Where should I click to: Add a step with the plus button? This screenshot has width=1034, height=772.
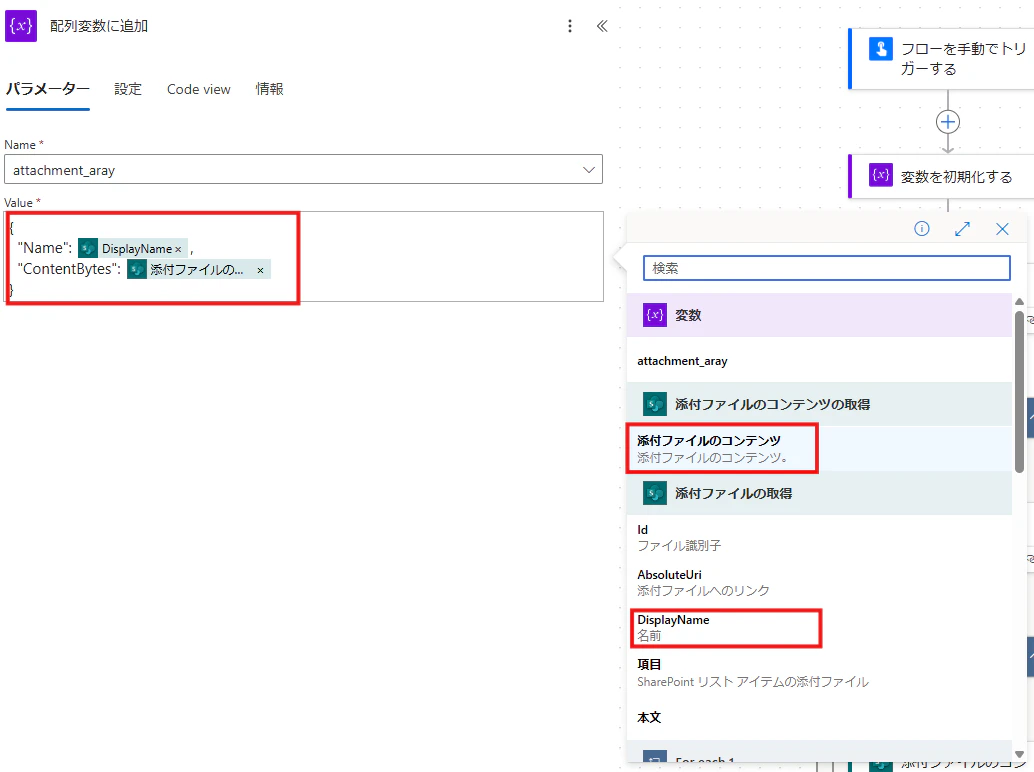click(x=948, y=122)
